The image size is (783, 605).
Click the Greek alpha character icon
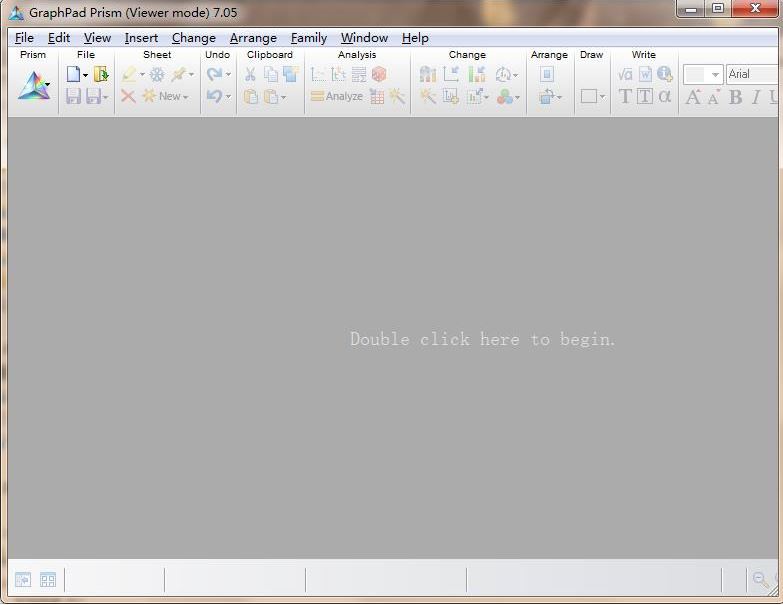tap(665, 96)
